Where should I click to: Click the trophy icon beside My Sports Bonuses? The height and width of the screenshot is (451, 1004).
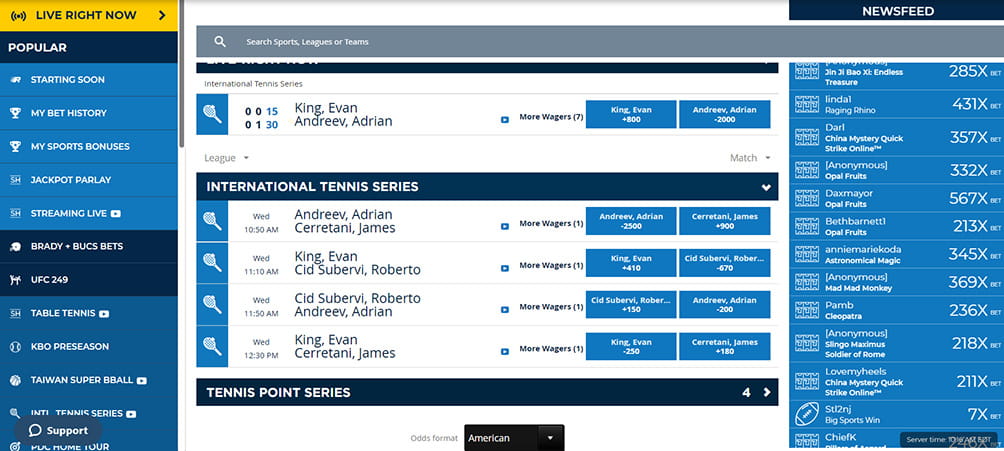[x=15, y=146]
